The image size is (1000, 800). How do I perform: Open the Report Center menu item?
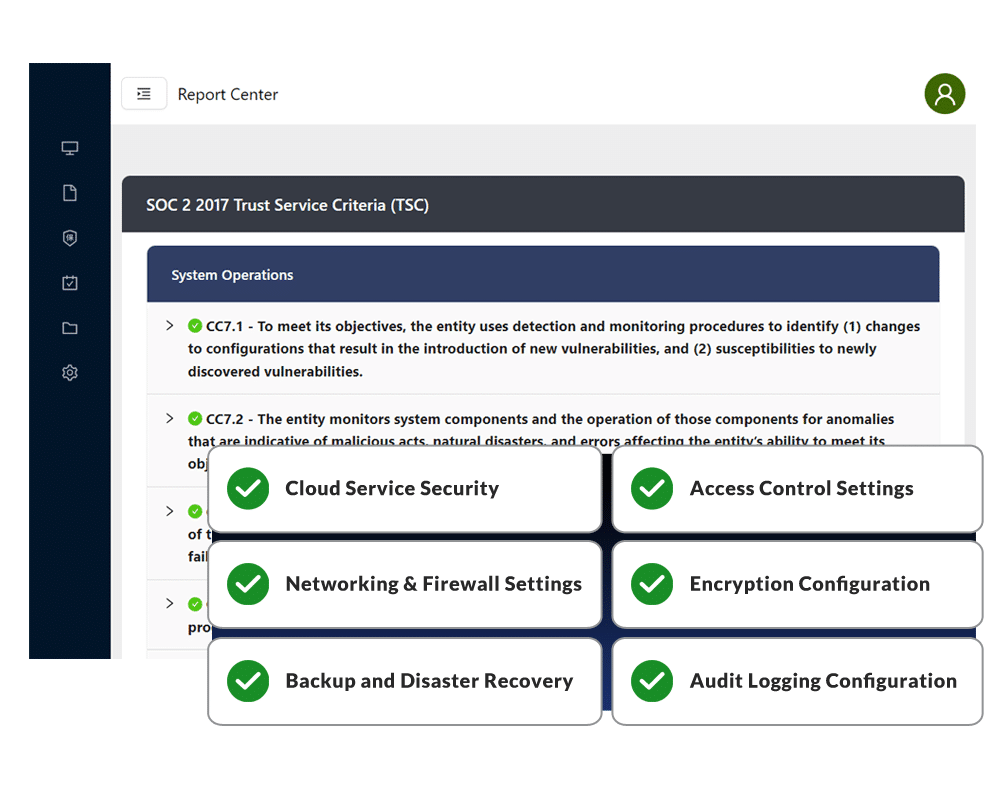coord(227,94)
